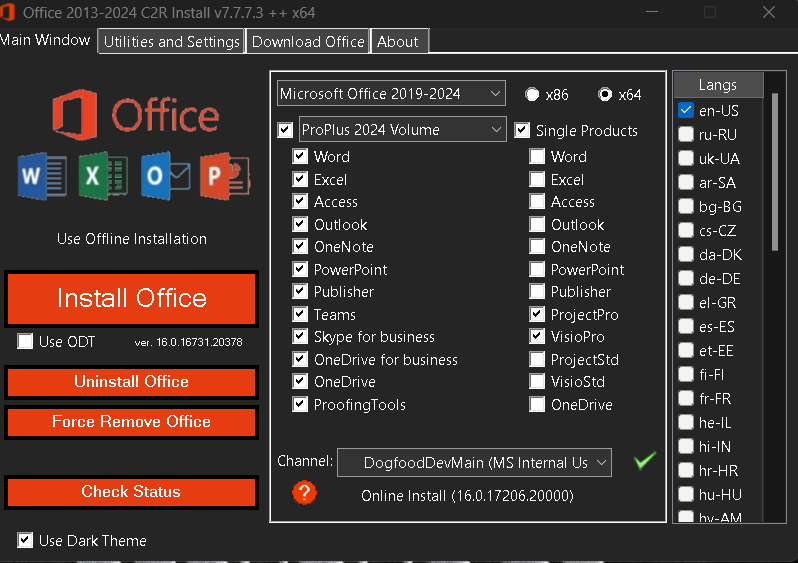
Task: Click the Force Remove Office button
Action: (x=131, y=422)
